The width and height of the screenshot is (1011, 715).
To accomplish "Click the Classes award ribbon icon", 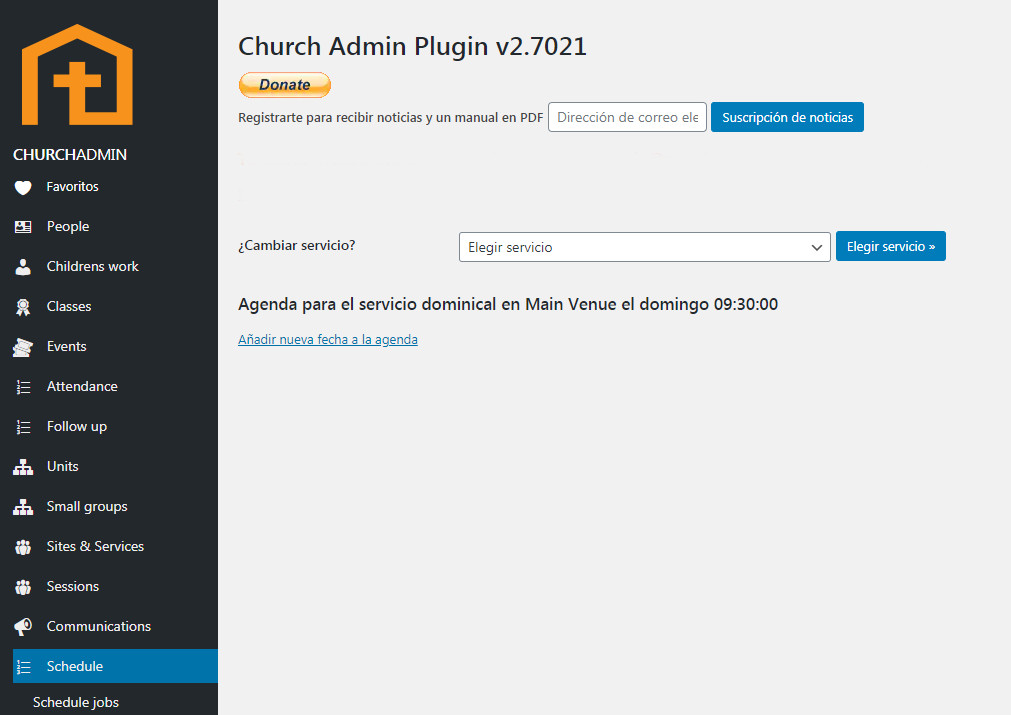I will point(23,307).
